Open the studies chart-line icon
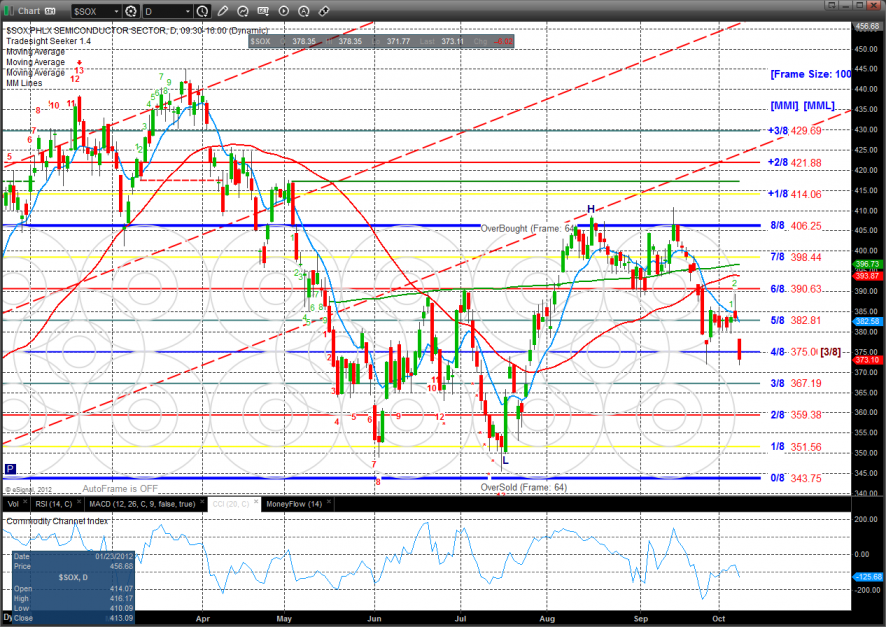Viewport: 886px width, 627px height. 243,11
